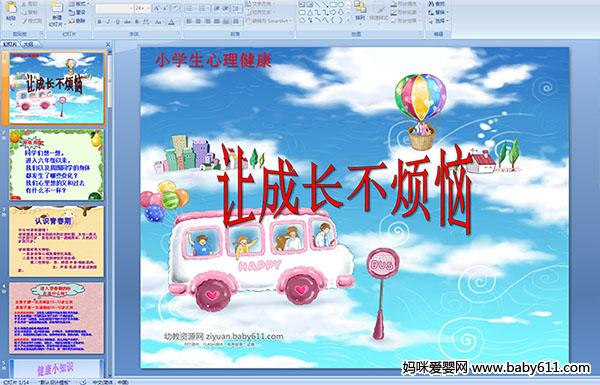Click the Arrange shapes icon
The width and height of the screenshot is (600, 385).
pos(360,11)
